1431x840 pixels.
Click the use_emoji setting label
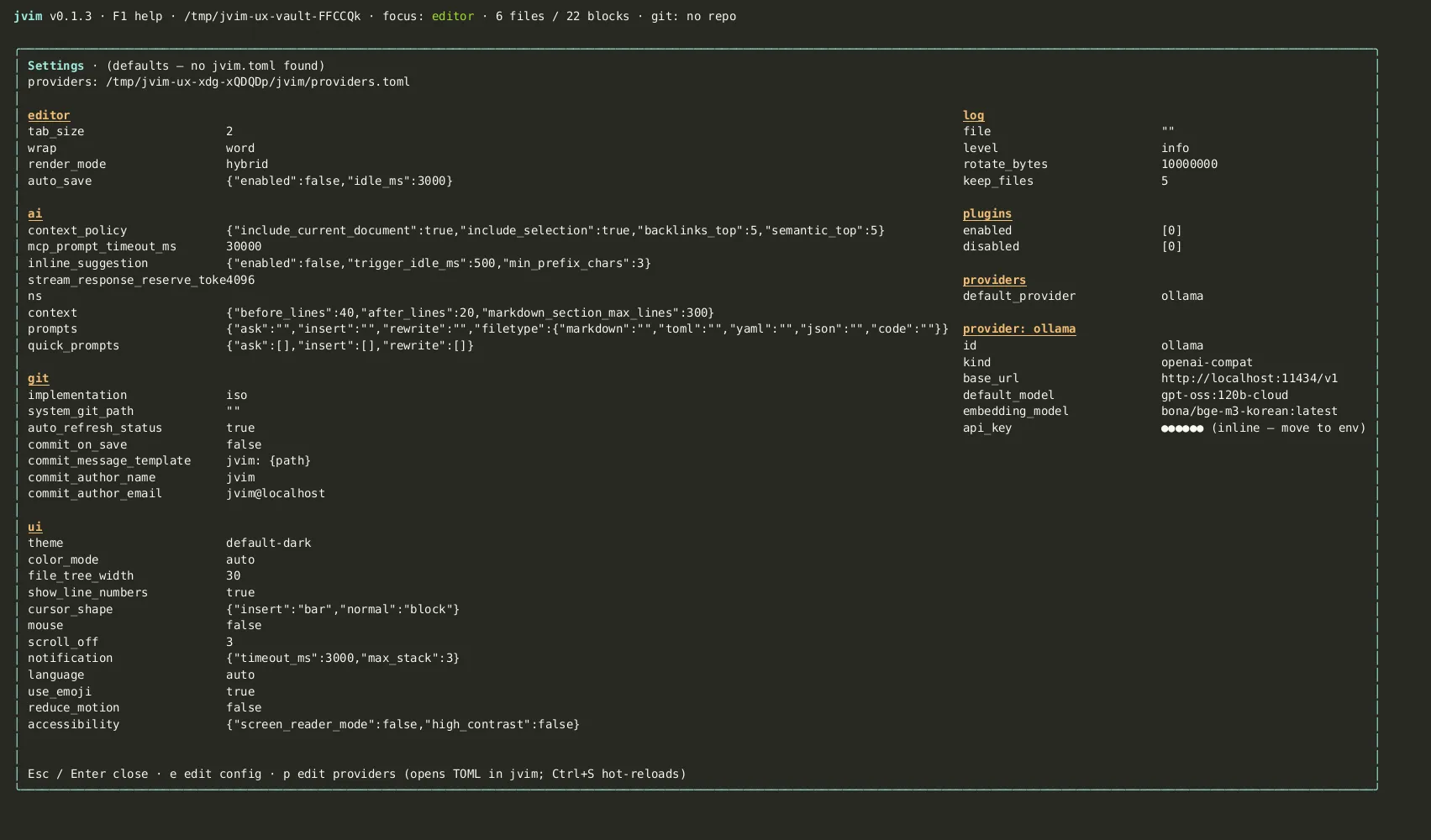[60, 691]
